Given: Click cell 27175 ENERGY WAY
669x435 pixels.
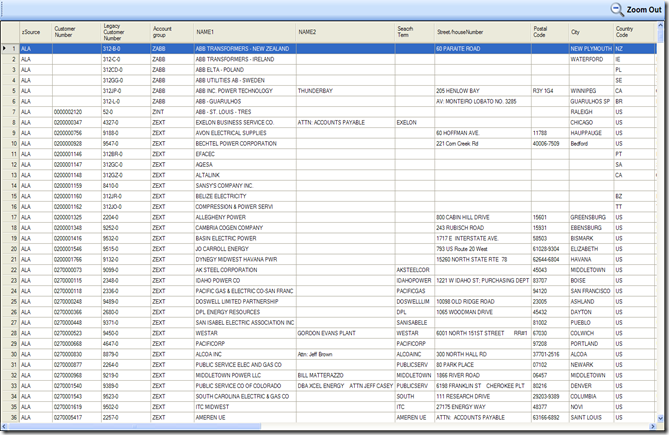Looking at the screenshot, I should pyautogui.click(x=483, y=407).
